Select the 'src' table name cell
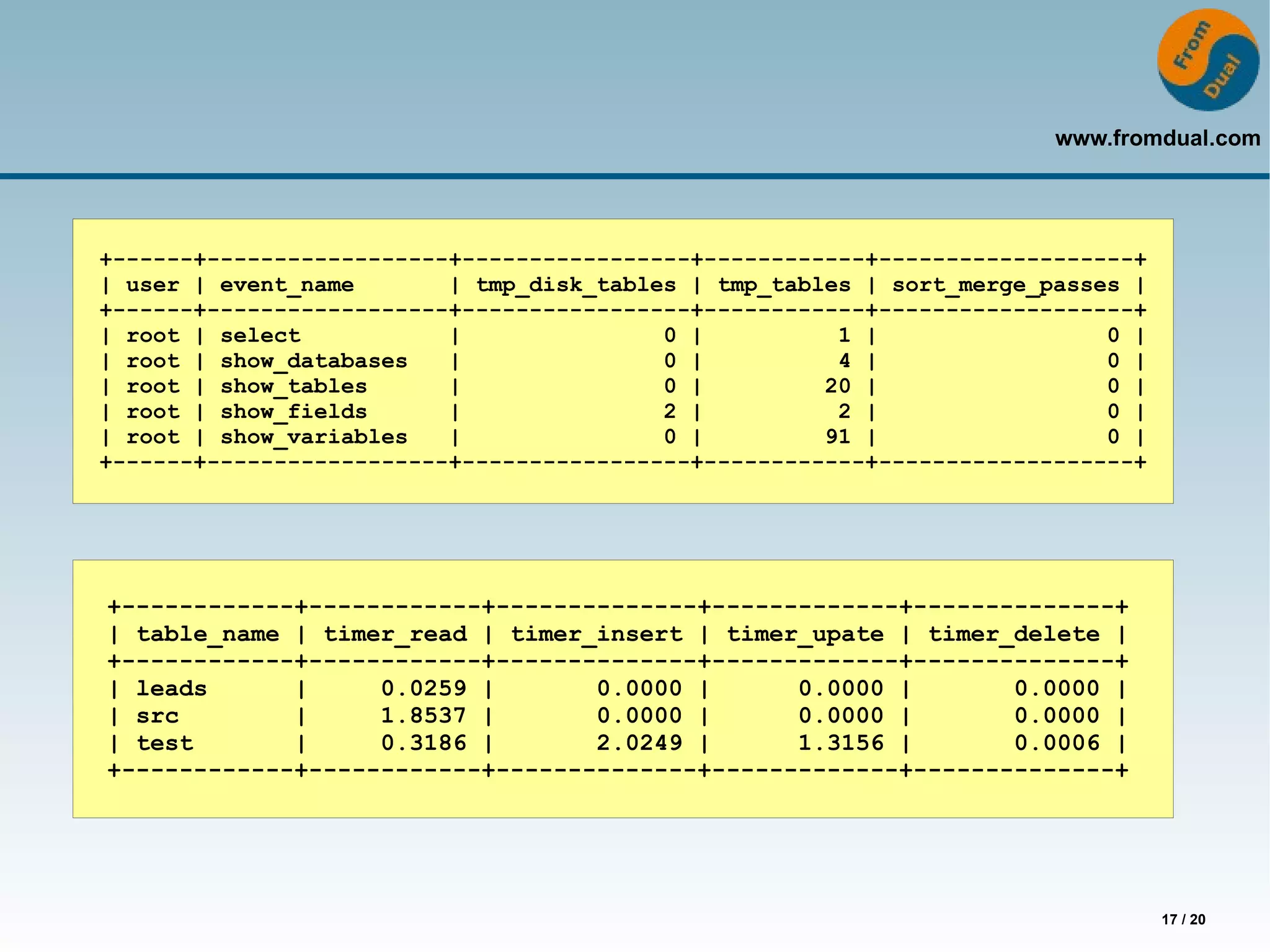This screenshot has height=952, width=1270. [158, 716]
